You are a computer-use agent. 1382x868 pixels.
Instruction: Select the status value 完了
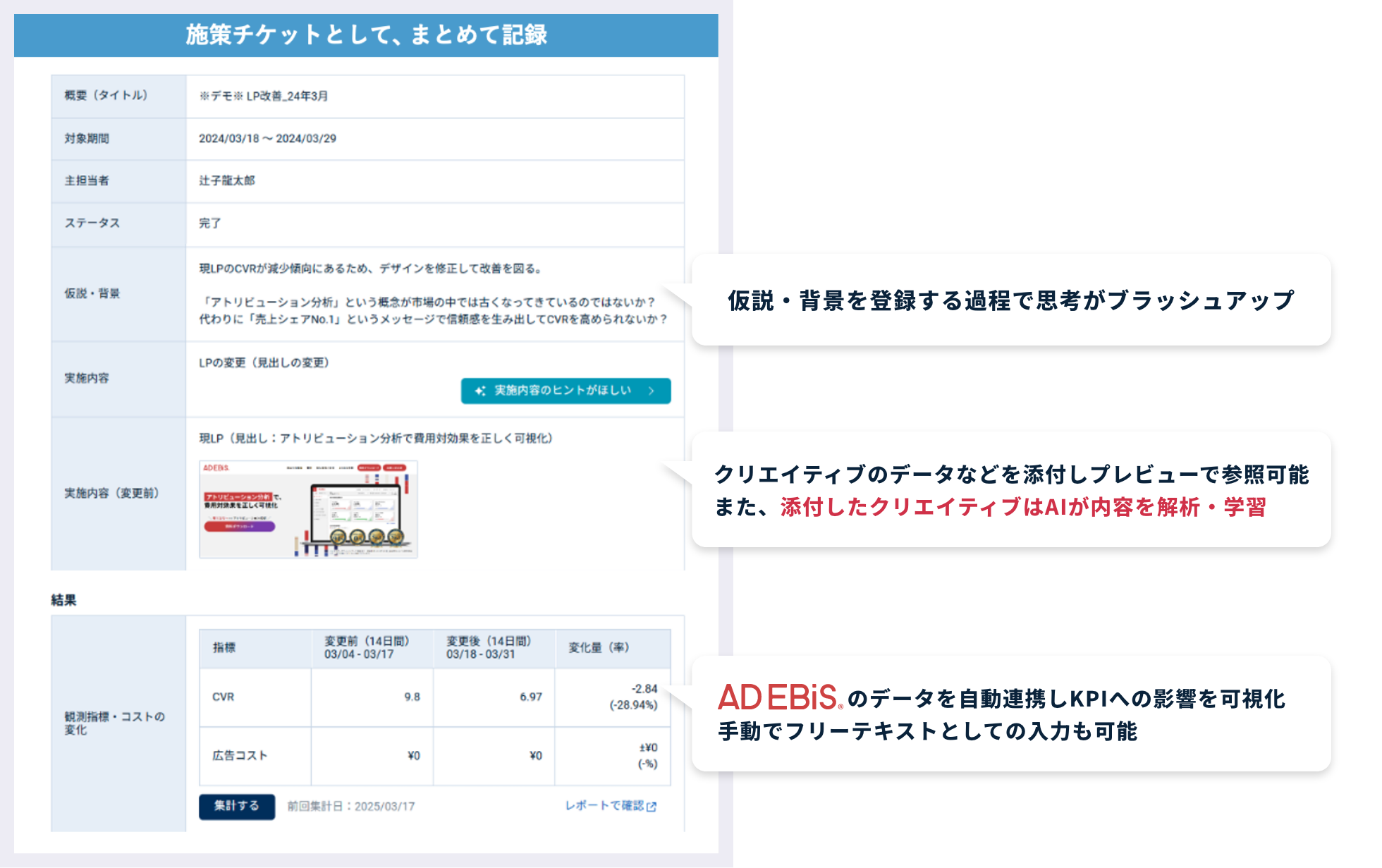point(209,224)
